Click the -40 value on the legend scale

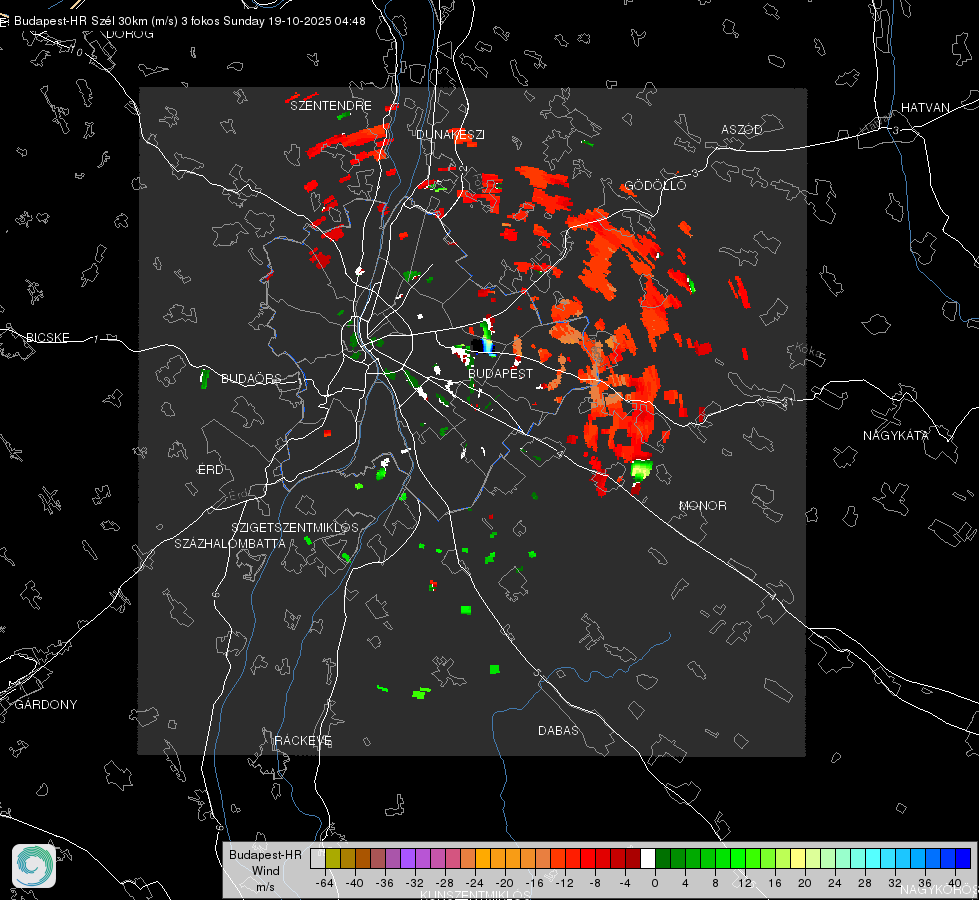click(355, 883)
